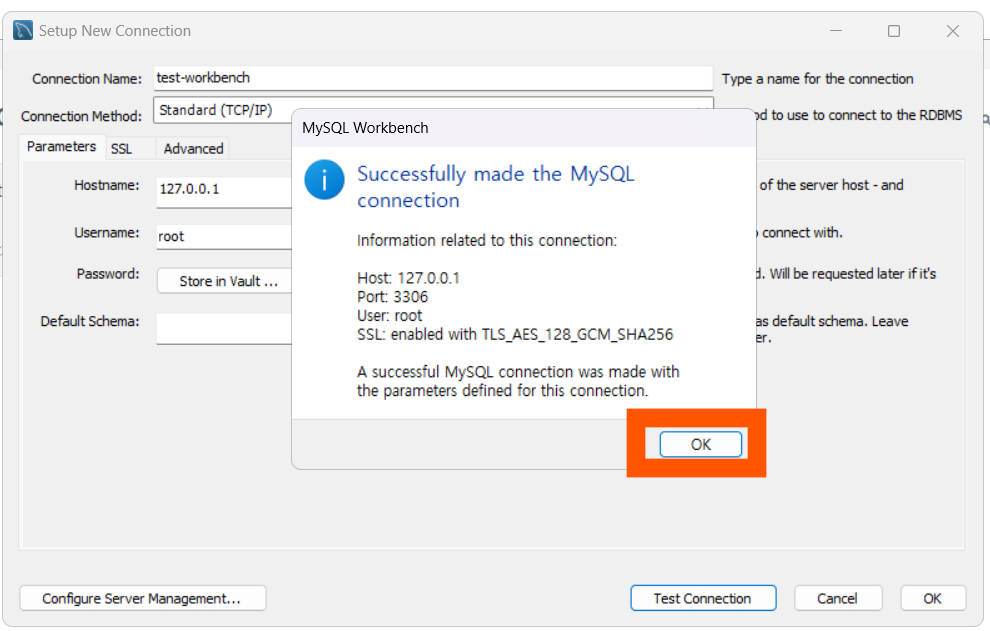Image resolution: width=990 pixels, height=631 pixels.
Task: Close the Setup New Connection window
Action: (953, 31)
